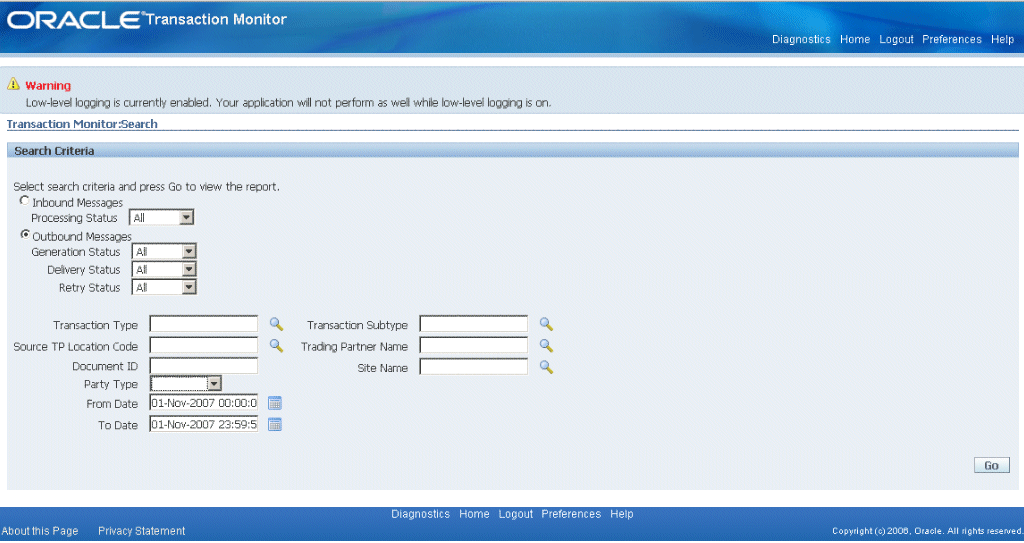Open Diagnostics in the top header
Screen dimensions: 1024x543
(x=801, y=39)
